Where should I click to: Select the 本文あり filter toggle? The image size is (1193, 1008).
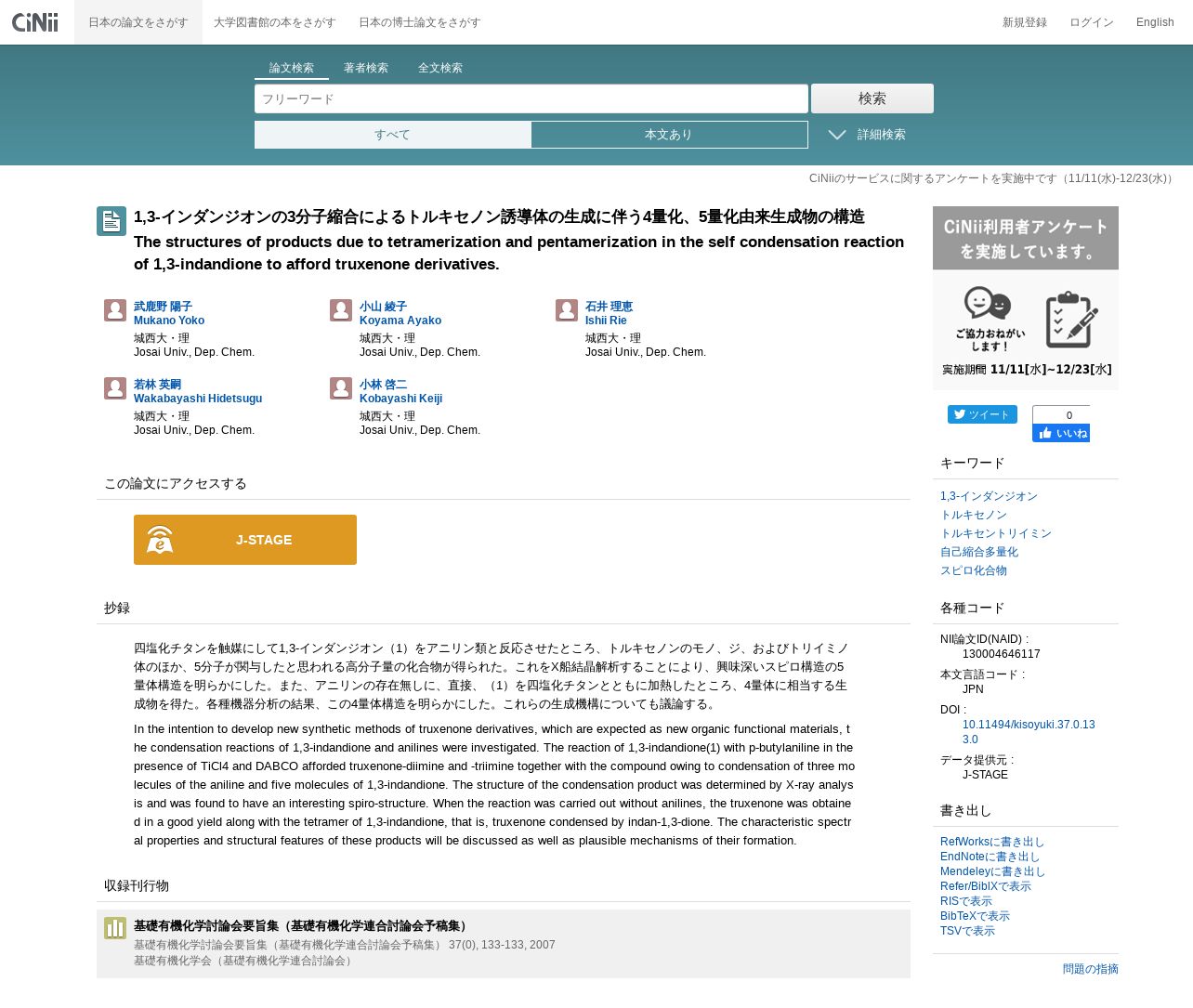pyautogui.click(x=669, y=135)
